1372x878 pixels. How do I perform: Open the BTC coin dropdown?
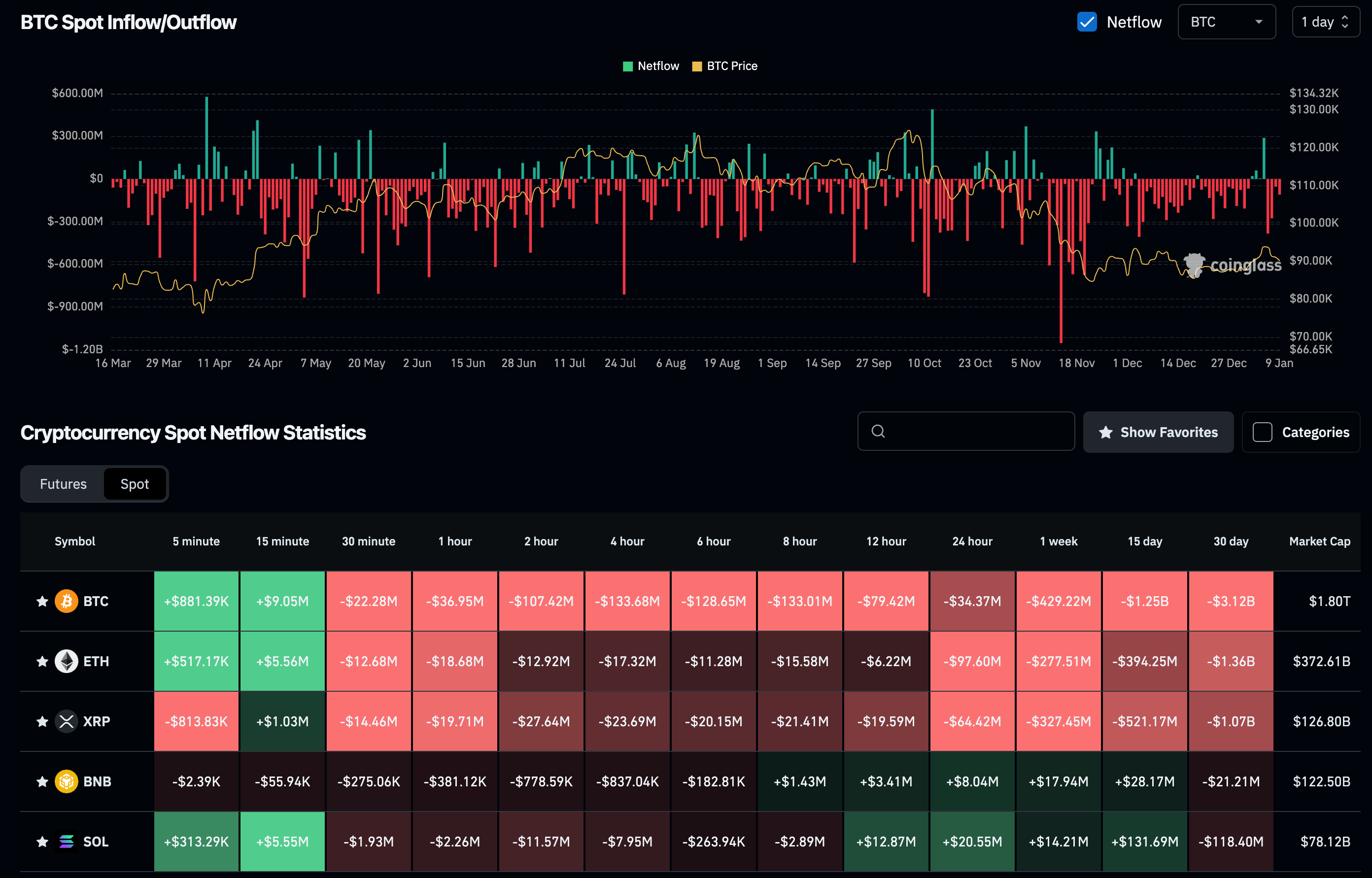[1226, 22]
